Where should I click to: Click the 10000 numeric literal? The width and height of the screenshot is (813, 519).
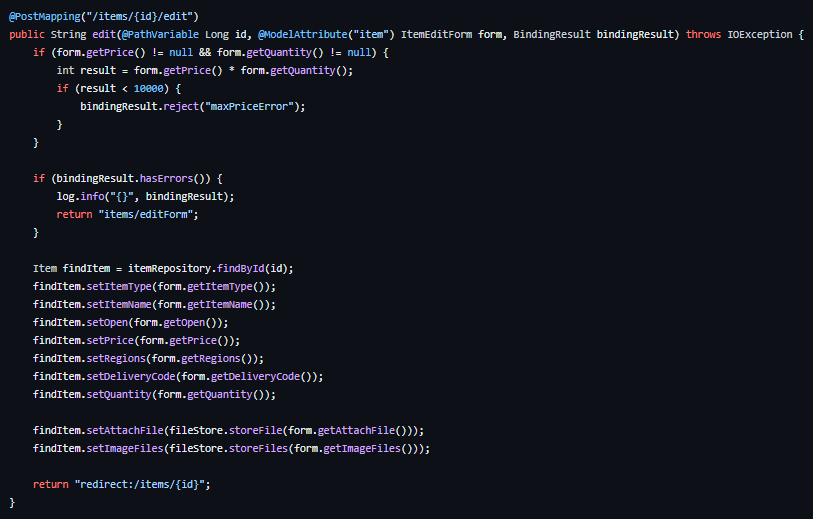148,89
